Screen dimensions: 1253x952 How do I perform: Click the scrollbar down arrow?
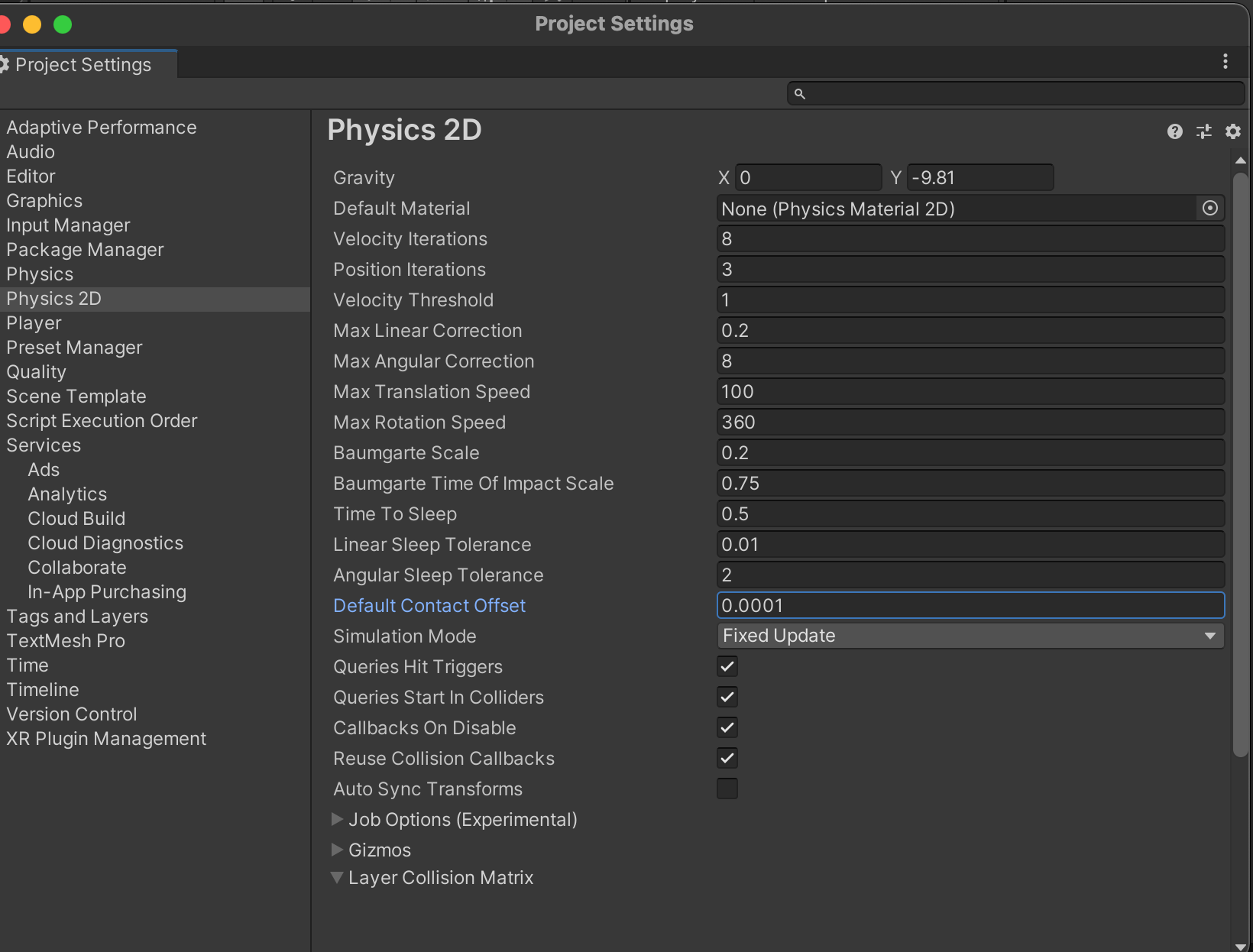tap(1241, 945)
